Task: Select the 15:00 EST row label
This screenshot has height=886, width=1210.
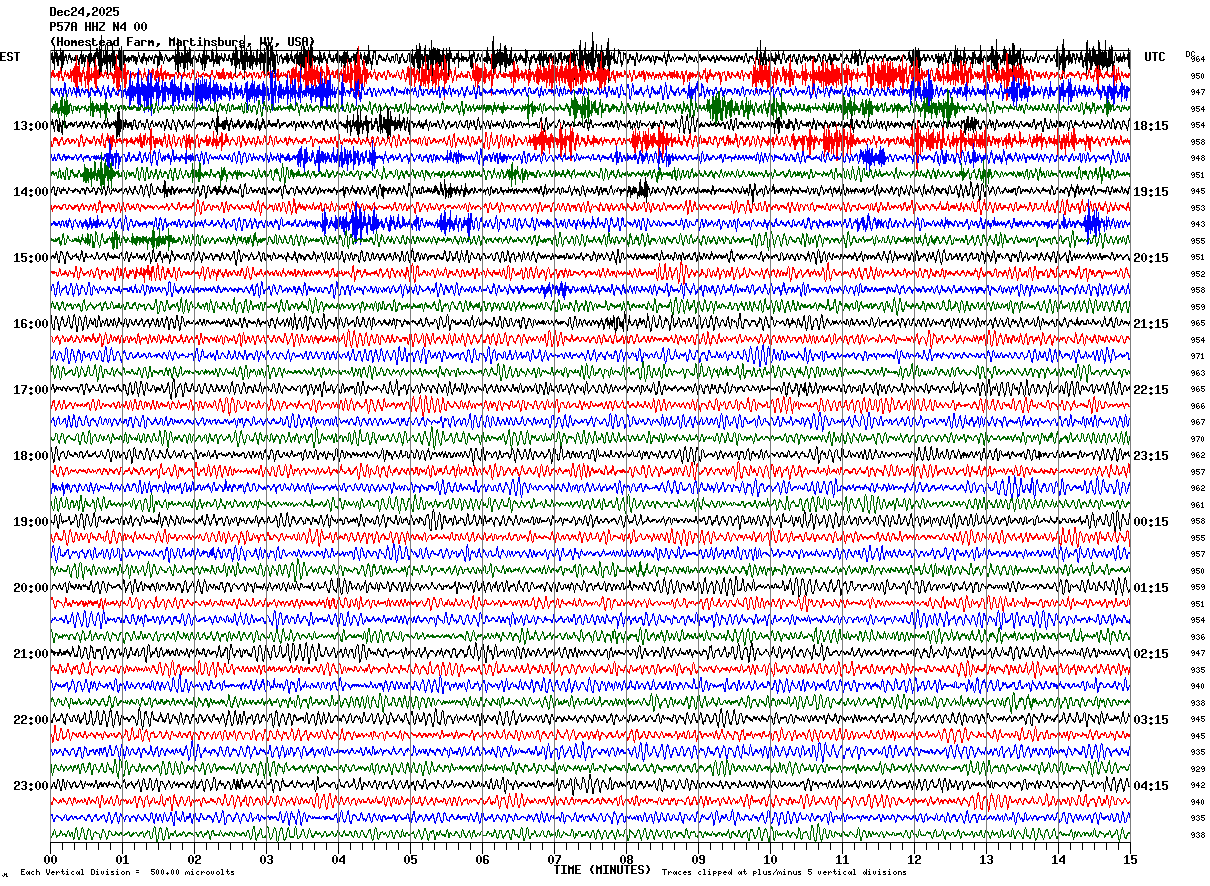Action: click(x=31, y=257)
